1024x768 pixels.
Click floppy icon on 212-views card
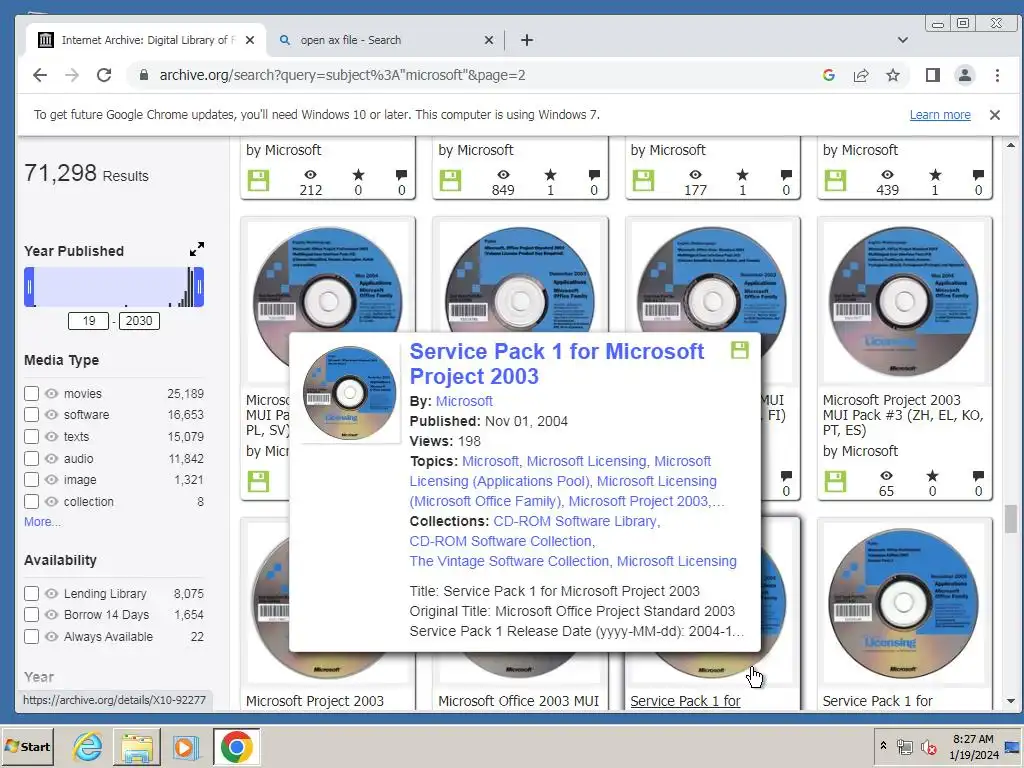[x=259, y=180]
